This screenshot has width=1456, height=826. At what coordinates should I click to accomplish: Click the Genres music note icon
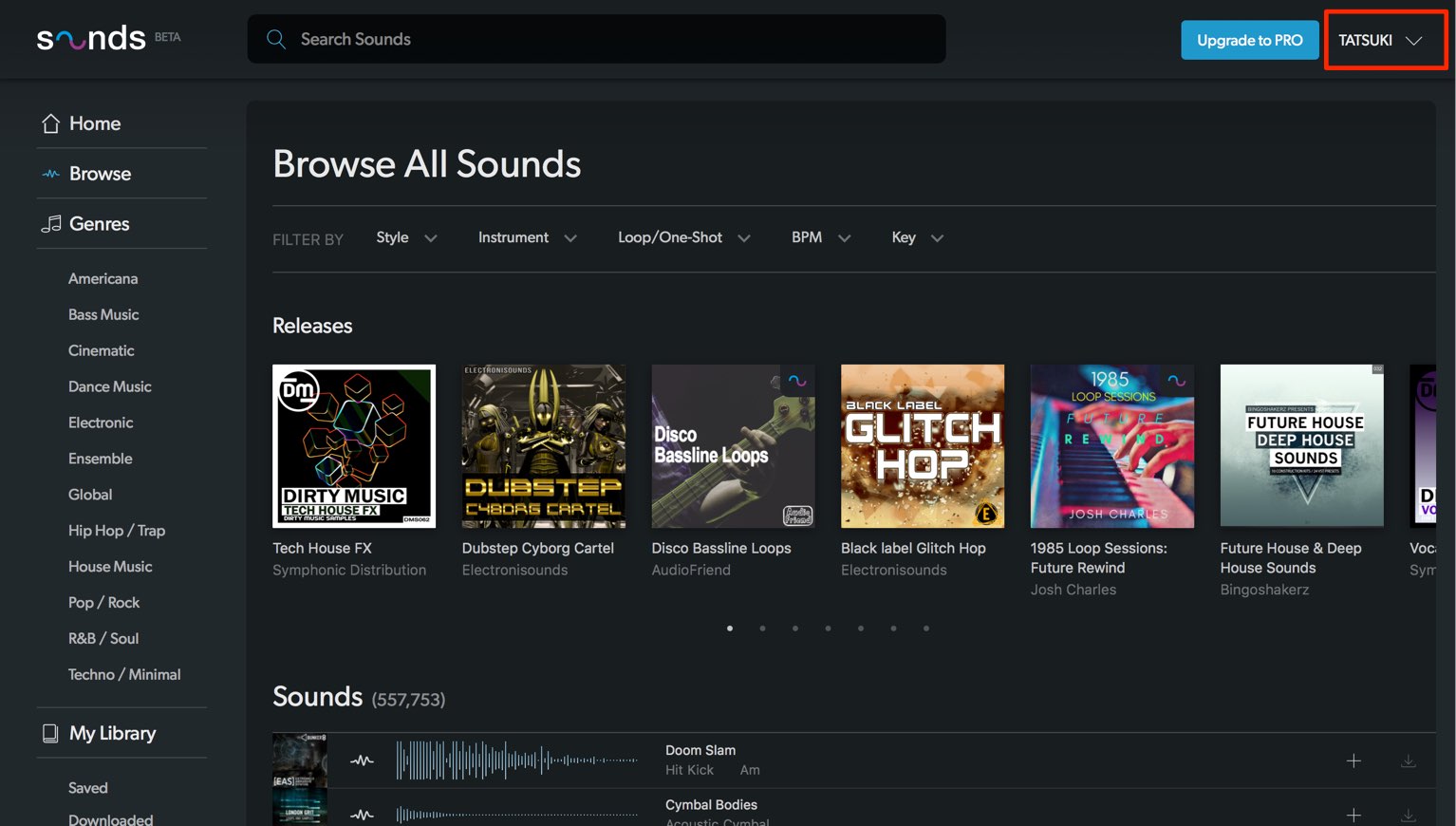pyautogui.click(x=50, y=224)
